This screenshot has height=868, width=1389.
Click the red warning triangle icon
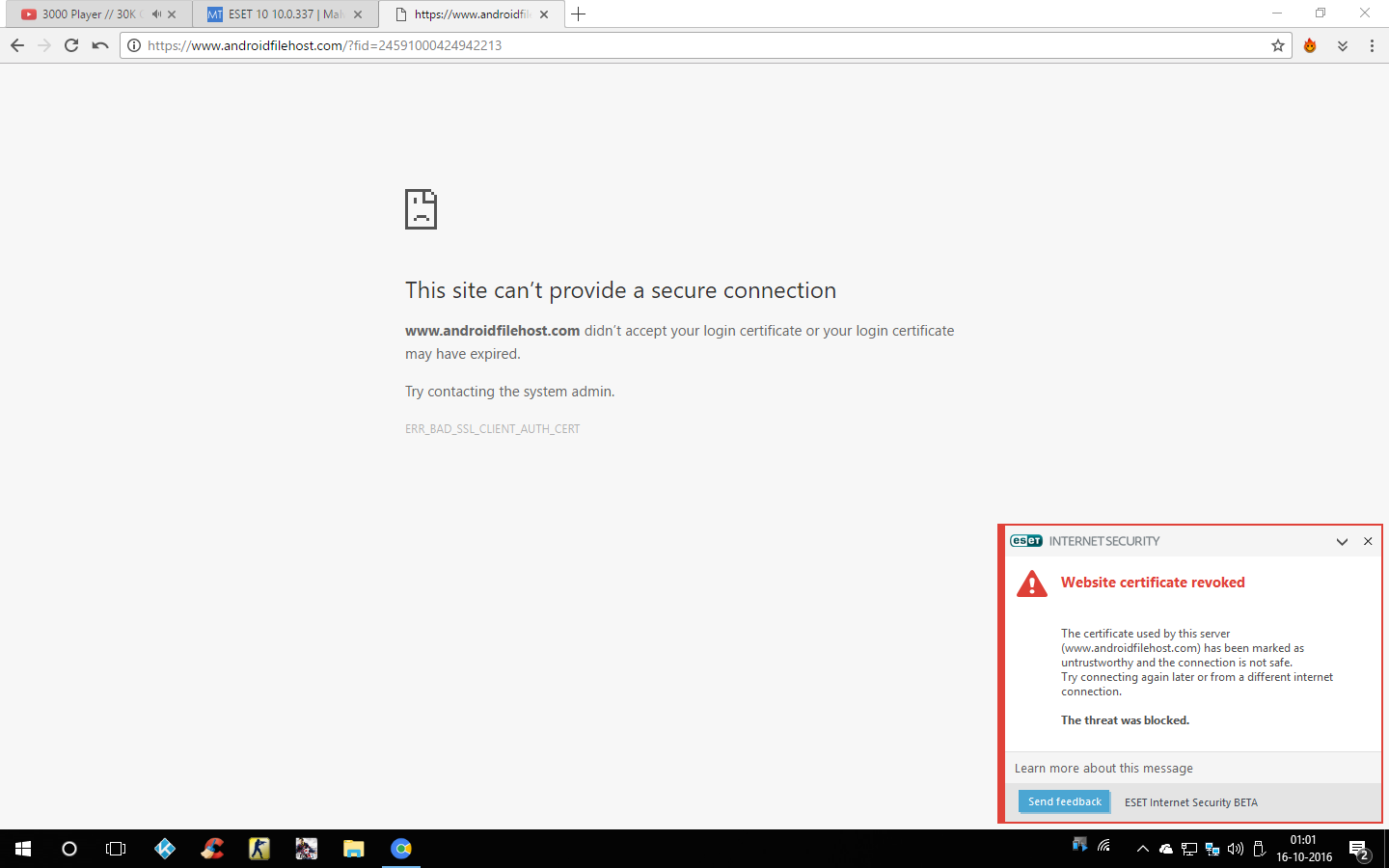pos(1032,583)
